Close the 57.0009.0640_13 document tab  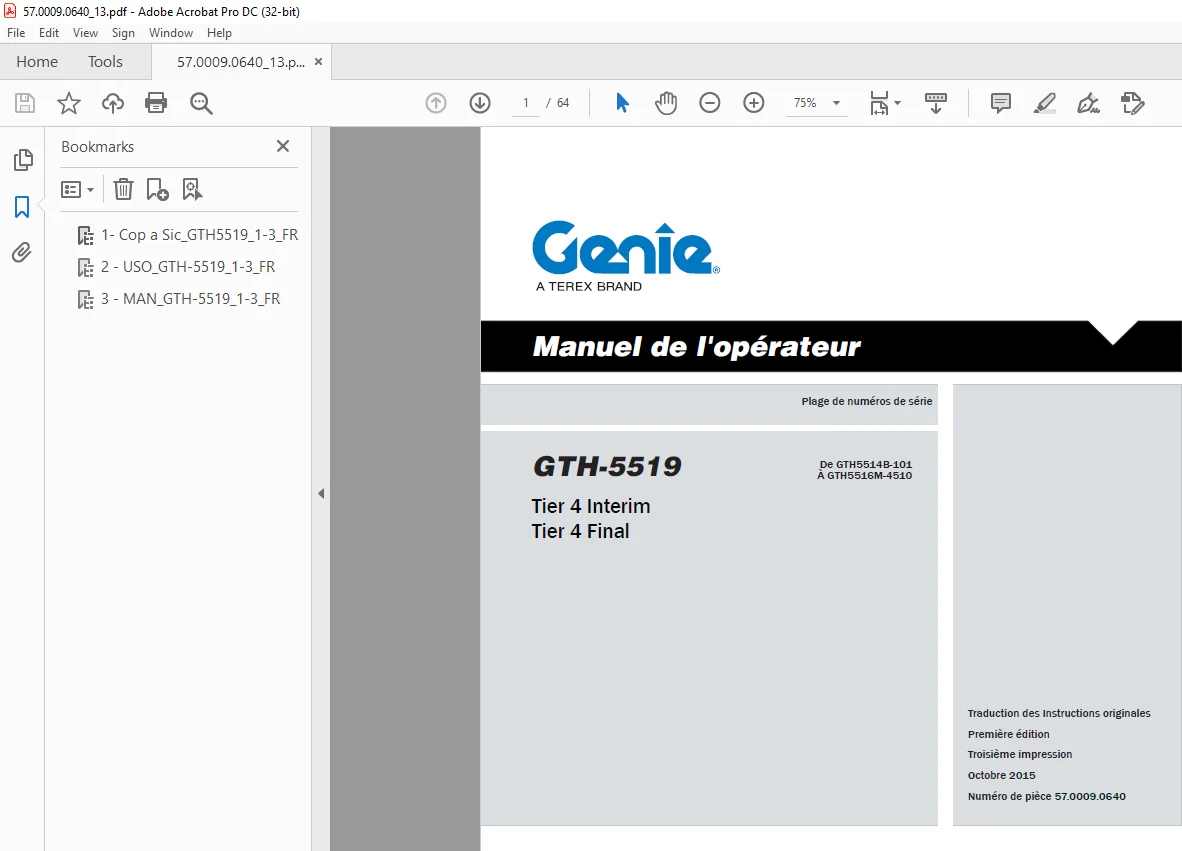[318, 62]
